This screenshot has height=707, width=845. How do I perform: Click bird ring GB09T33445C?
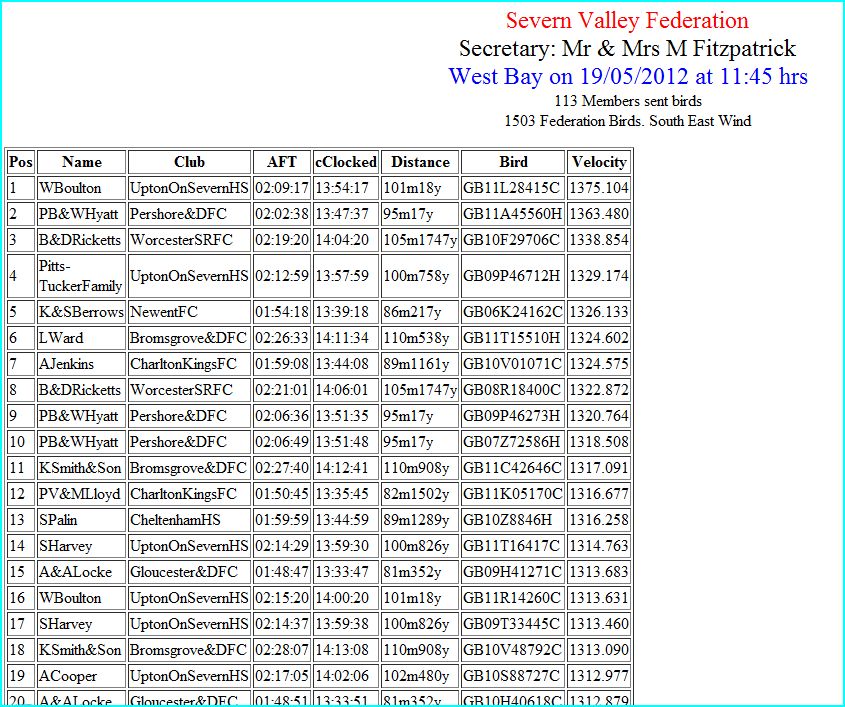(x=513, y=623)
